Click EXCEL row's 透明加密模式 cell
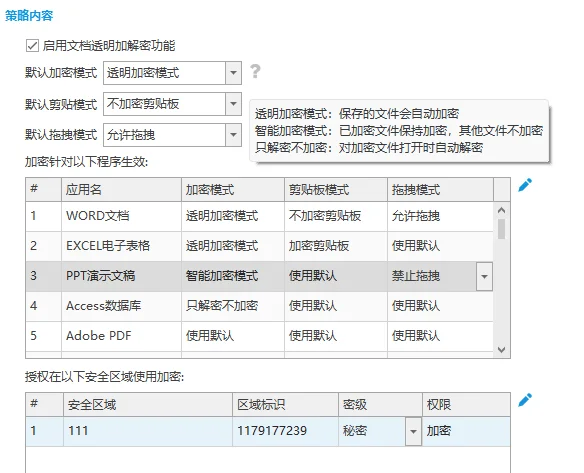This screenshot has width=584, height=473. pos(233,246)
